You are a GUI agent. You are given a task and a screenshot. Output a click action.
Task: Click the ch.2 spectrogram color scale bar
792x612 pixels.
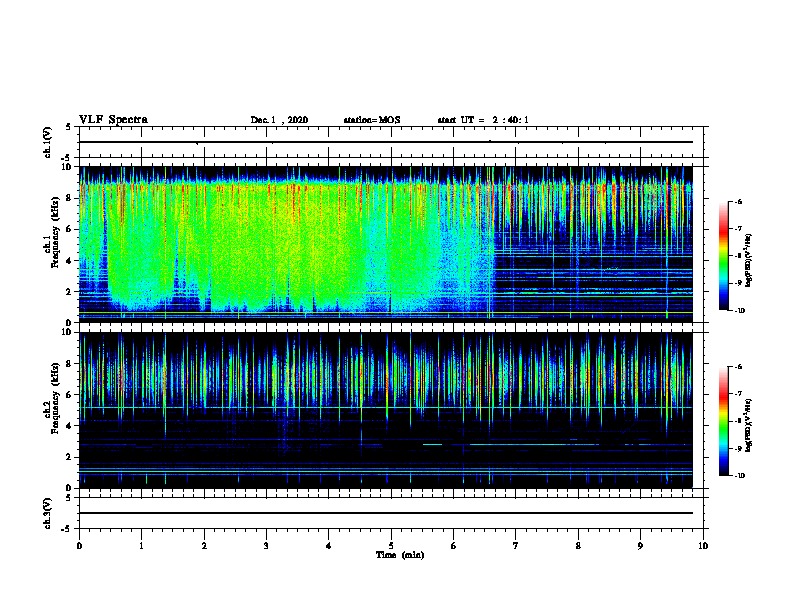(x=723, y=421)
